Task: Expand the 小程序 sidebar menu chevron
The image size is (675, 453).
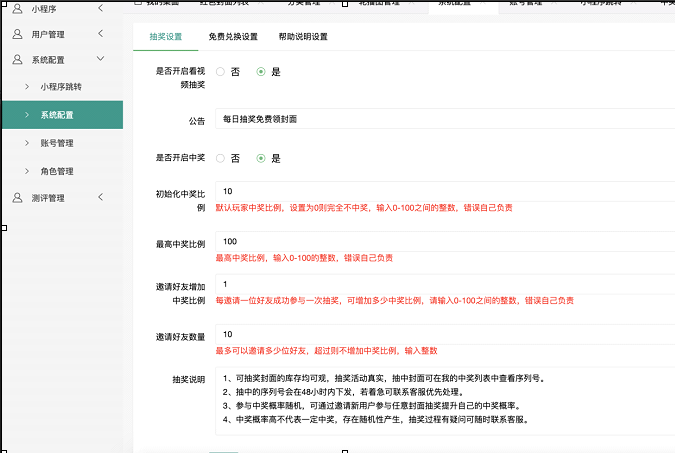Action: 100,9
